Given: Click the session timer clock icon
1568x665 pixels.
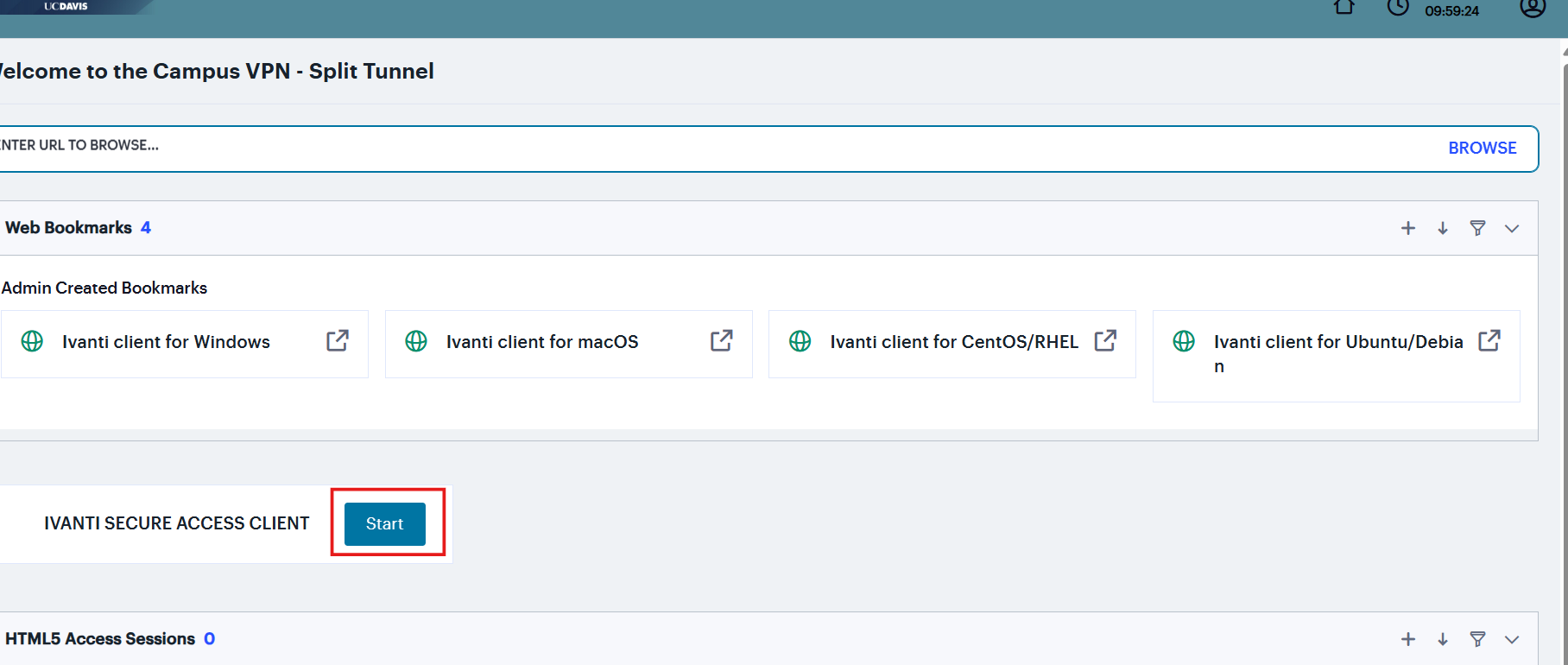Looking at the screenshot, I should tap(1398, 8).
